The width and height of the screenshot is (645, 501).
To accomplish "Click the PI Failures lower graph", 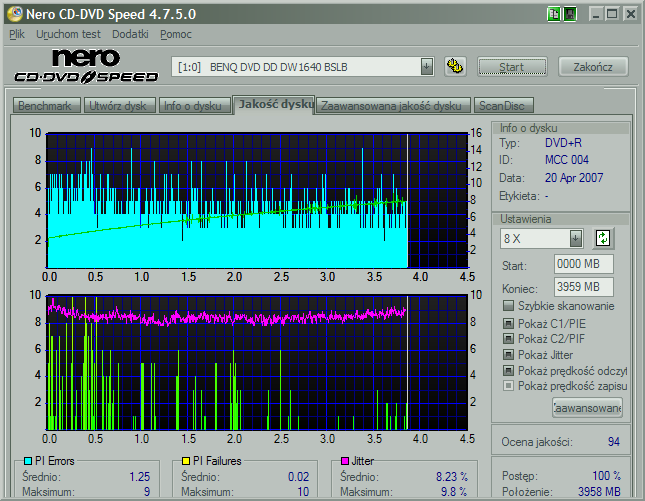I will coord(258,362).
